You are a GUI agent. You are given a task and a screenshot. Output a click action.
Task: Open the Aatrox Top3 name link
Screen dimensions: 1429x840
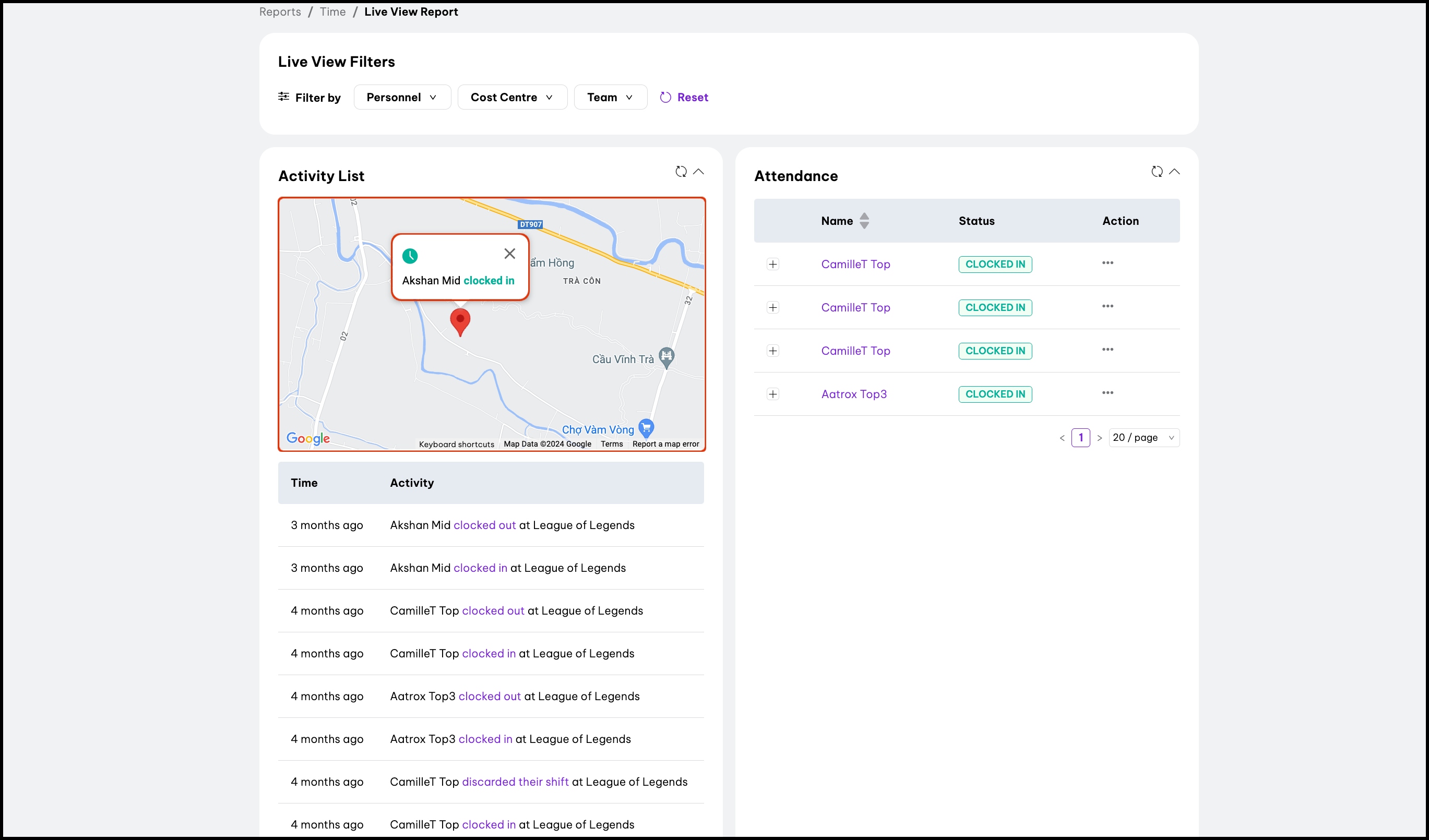pos(853,394)
